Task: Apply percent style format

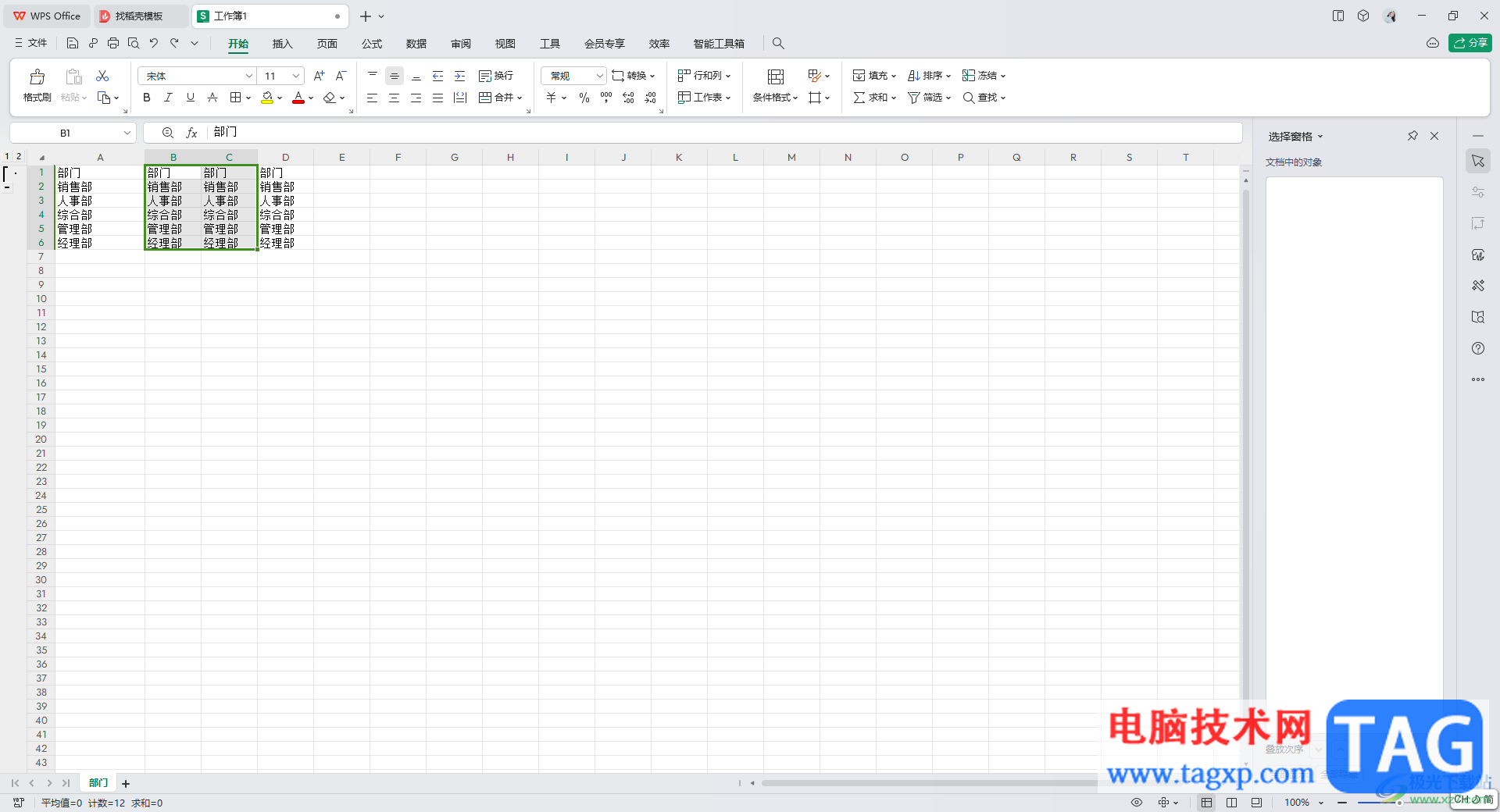Action: [x=584, y=98]
